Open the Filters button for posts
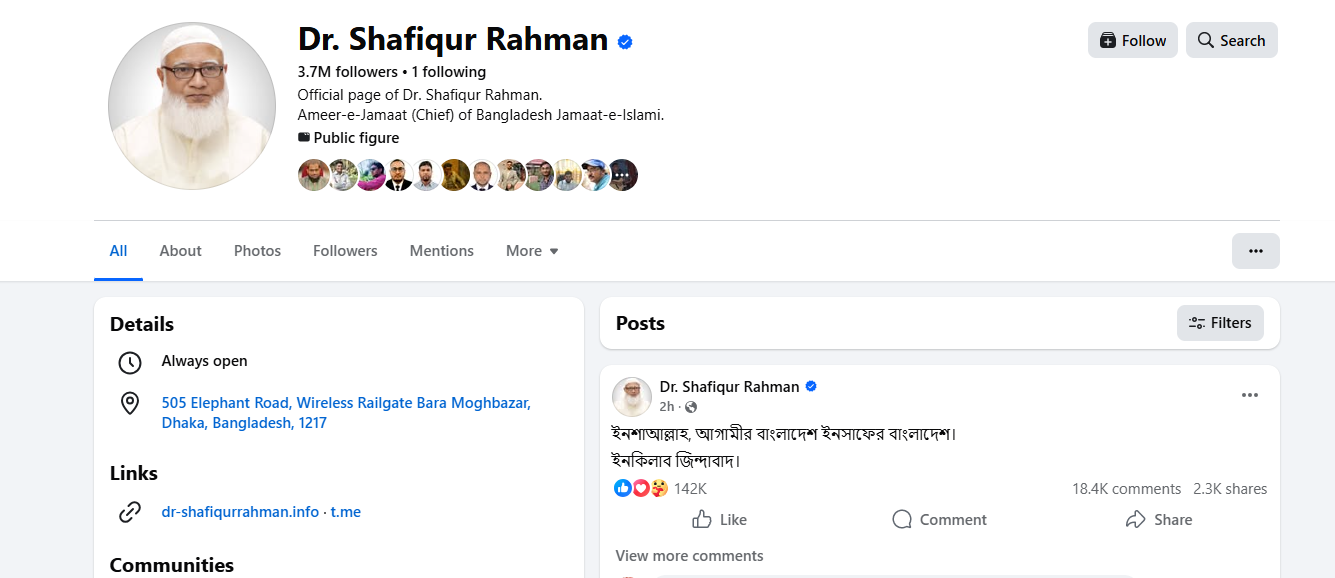1335x578 pixels. (x=1220, y=323)
